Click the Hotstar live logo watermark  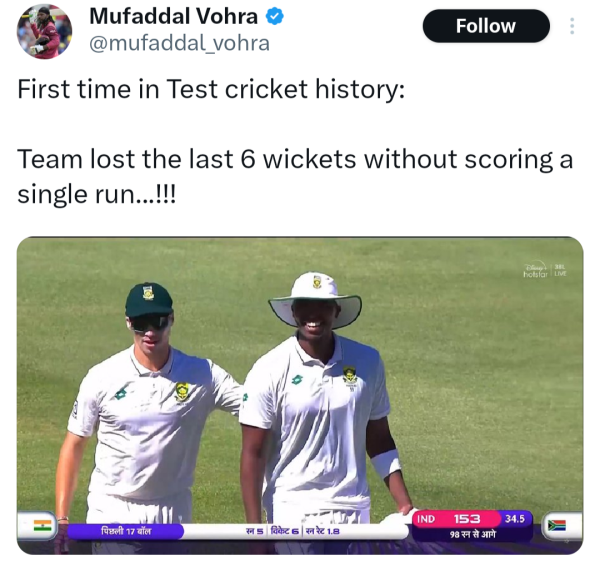click(545, 272)
